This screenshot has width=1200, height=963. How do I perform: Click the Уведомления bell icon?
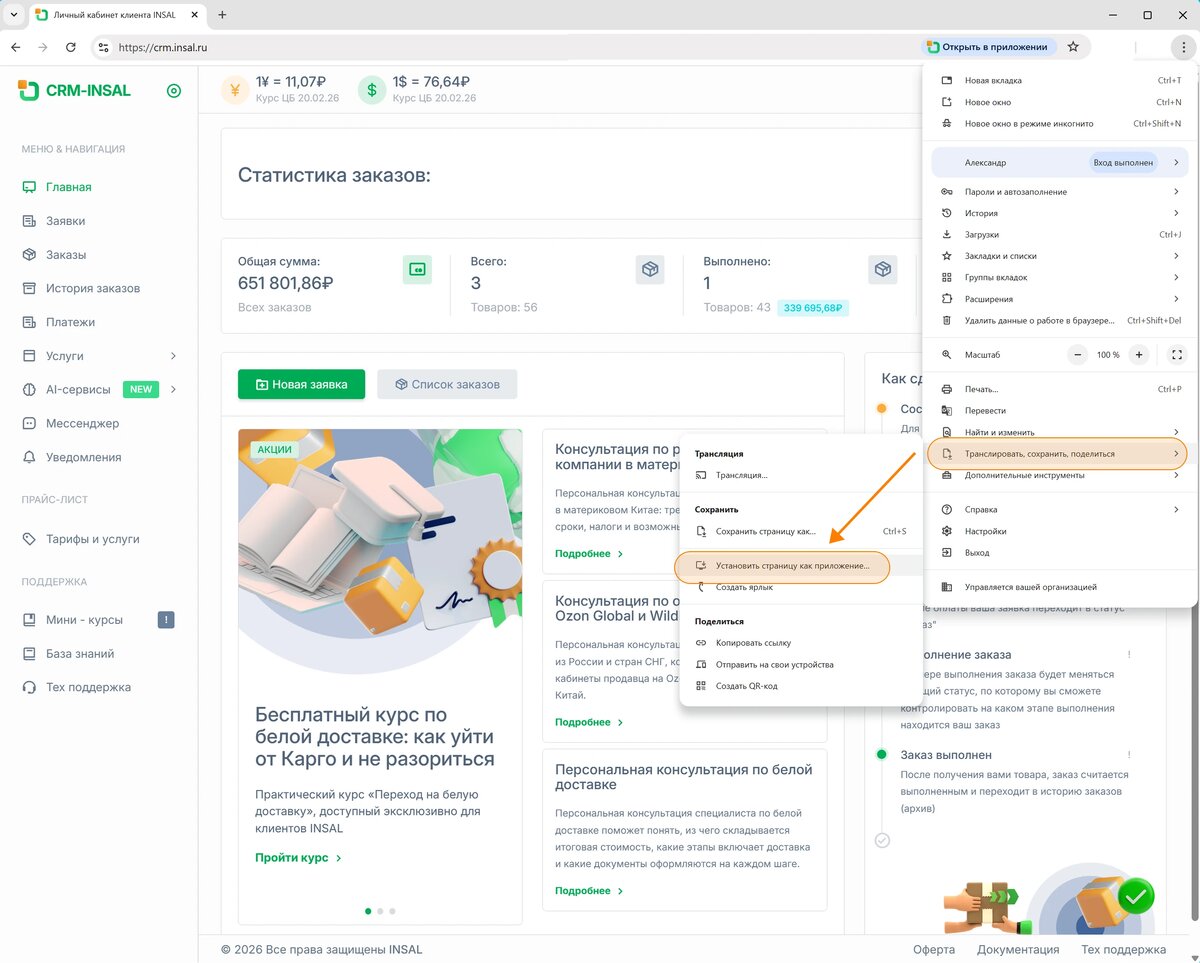[x=29, y=457]
